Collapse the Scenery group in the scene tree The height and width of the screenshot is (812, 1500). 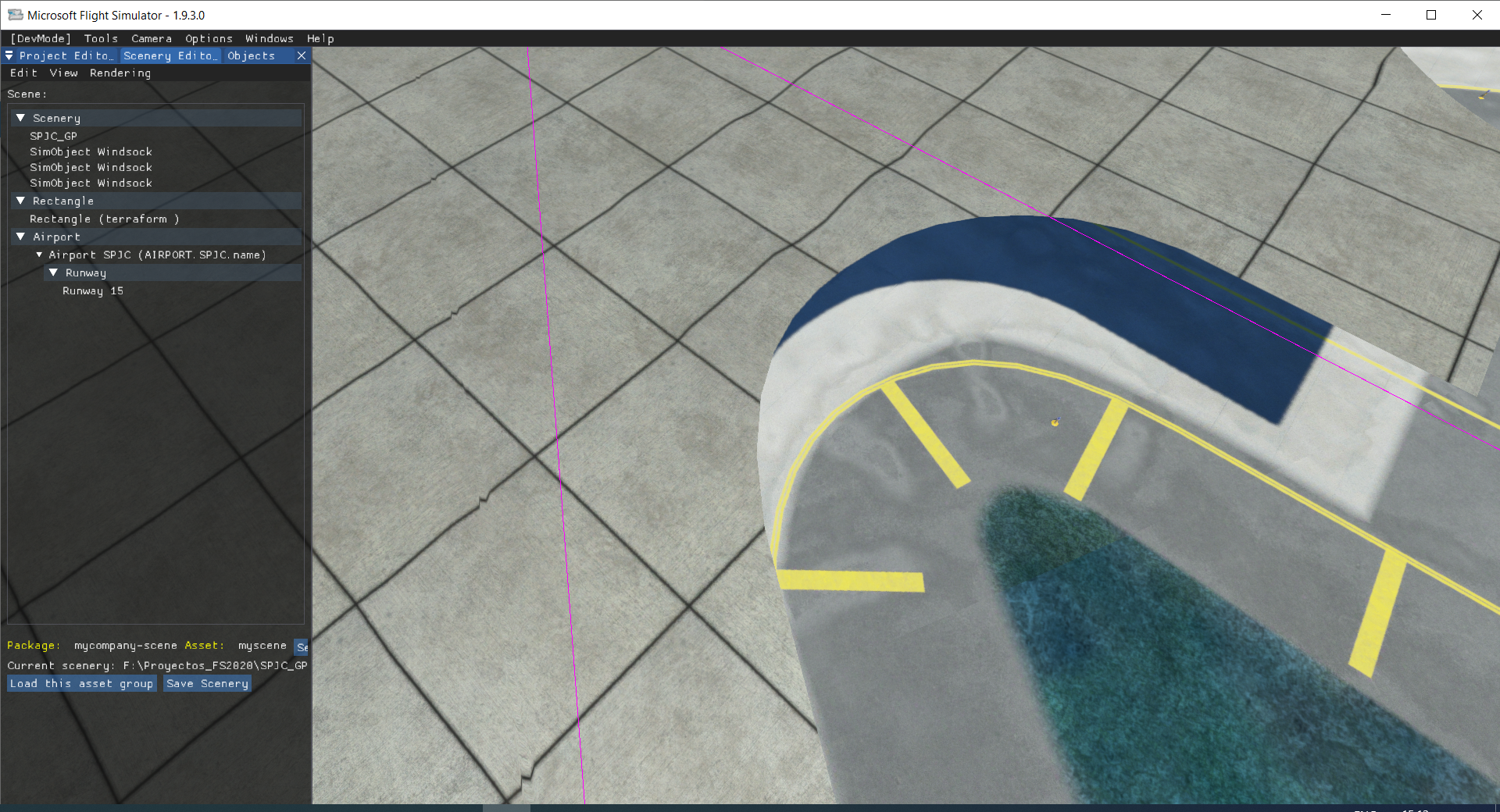pos(20,117)
